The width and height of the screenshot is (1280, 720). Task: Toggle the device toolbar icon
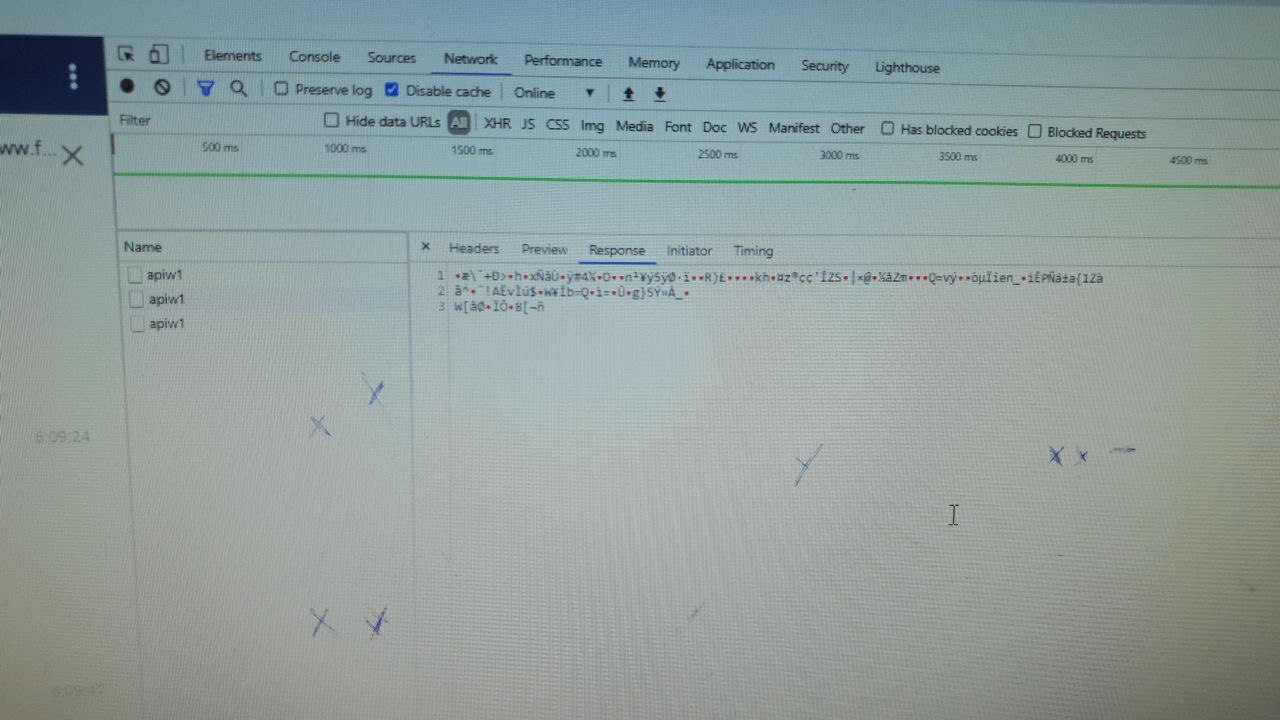tap(158, 54)
